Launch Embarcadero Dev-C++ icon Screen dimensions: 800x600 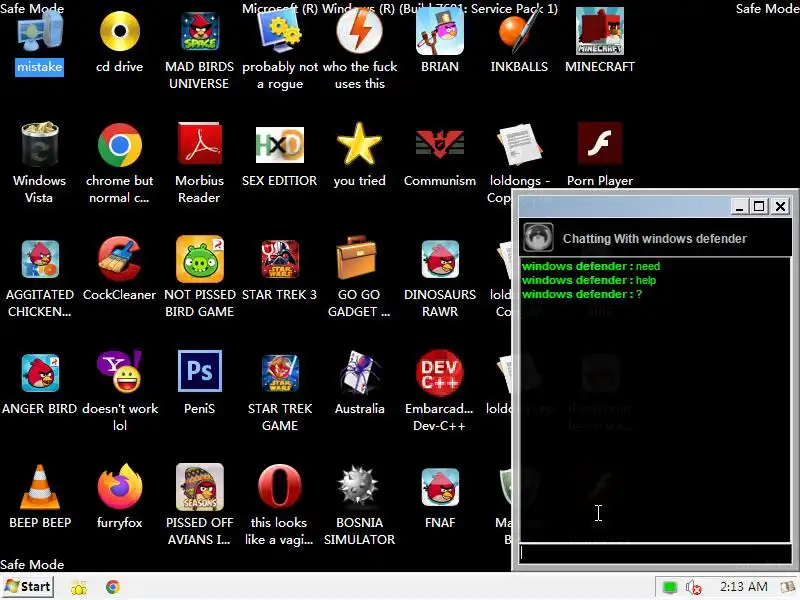440,372
